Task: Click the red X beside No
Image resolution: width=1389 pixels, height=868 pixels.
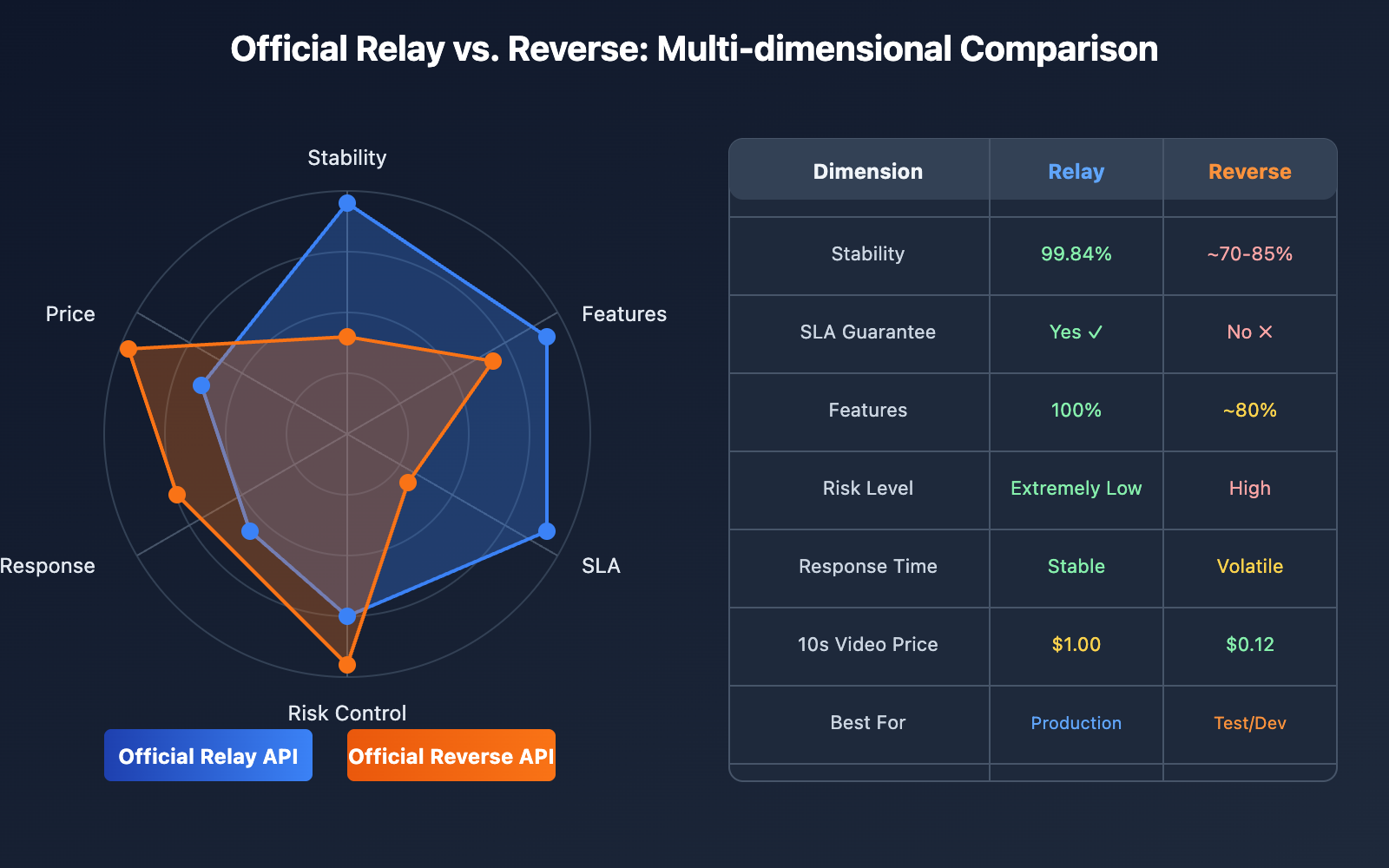Action: [1266, 332]
